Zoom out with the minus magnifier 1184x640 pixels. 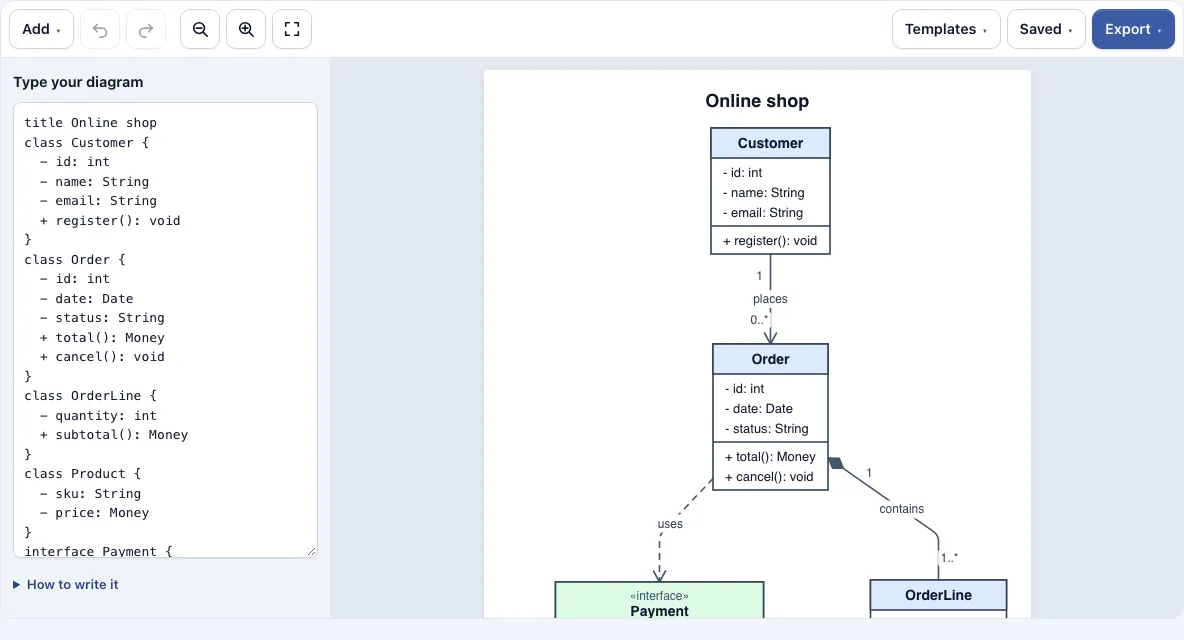200,29
